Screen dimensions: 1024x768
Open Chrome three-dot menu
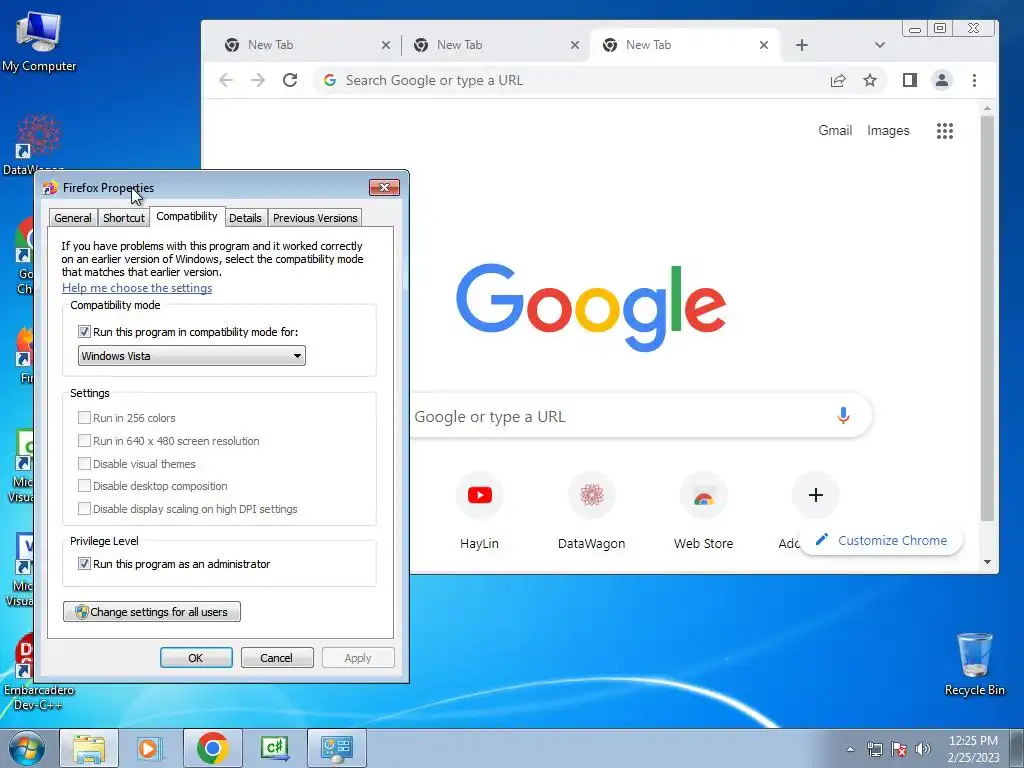(974, 80)
